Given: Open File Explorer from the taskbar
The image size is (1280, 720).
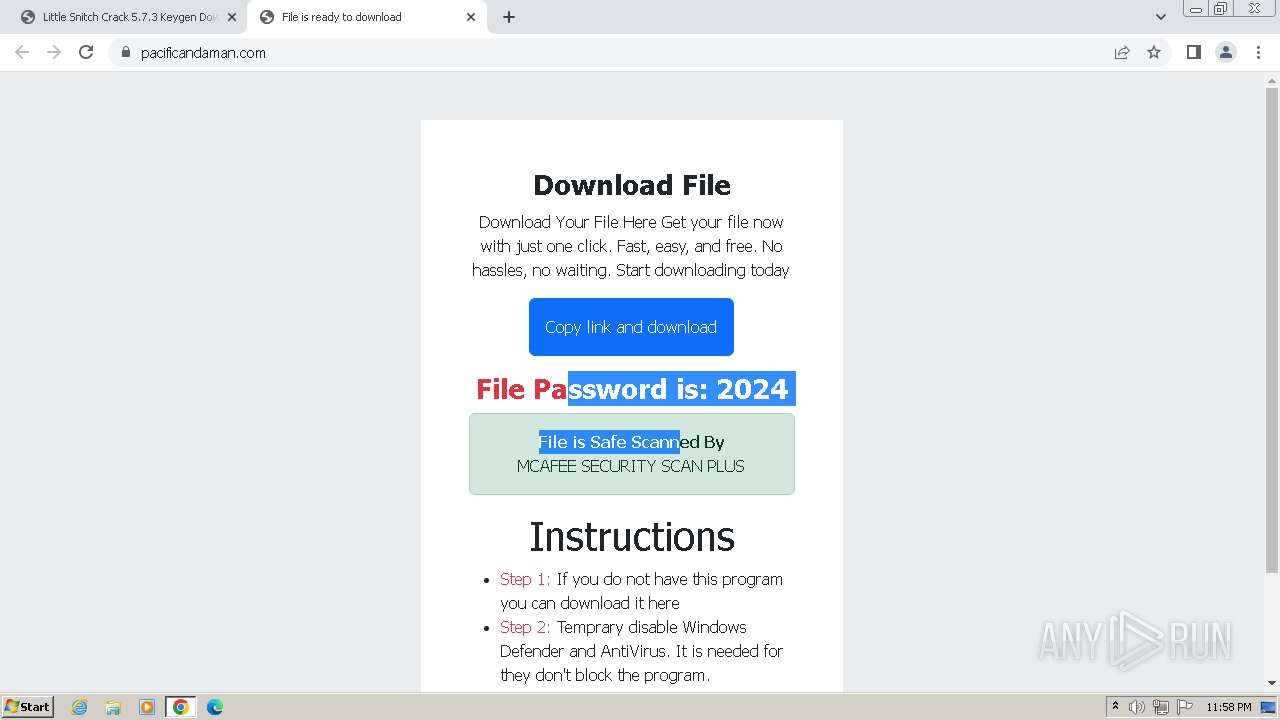Looking at the screenshot, I should (113, 707).
